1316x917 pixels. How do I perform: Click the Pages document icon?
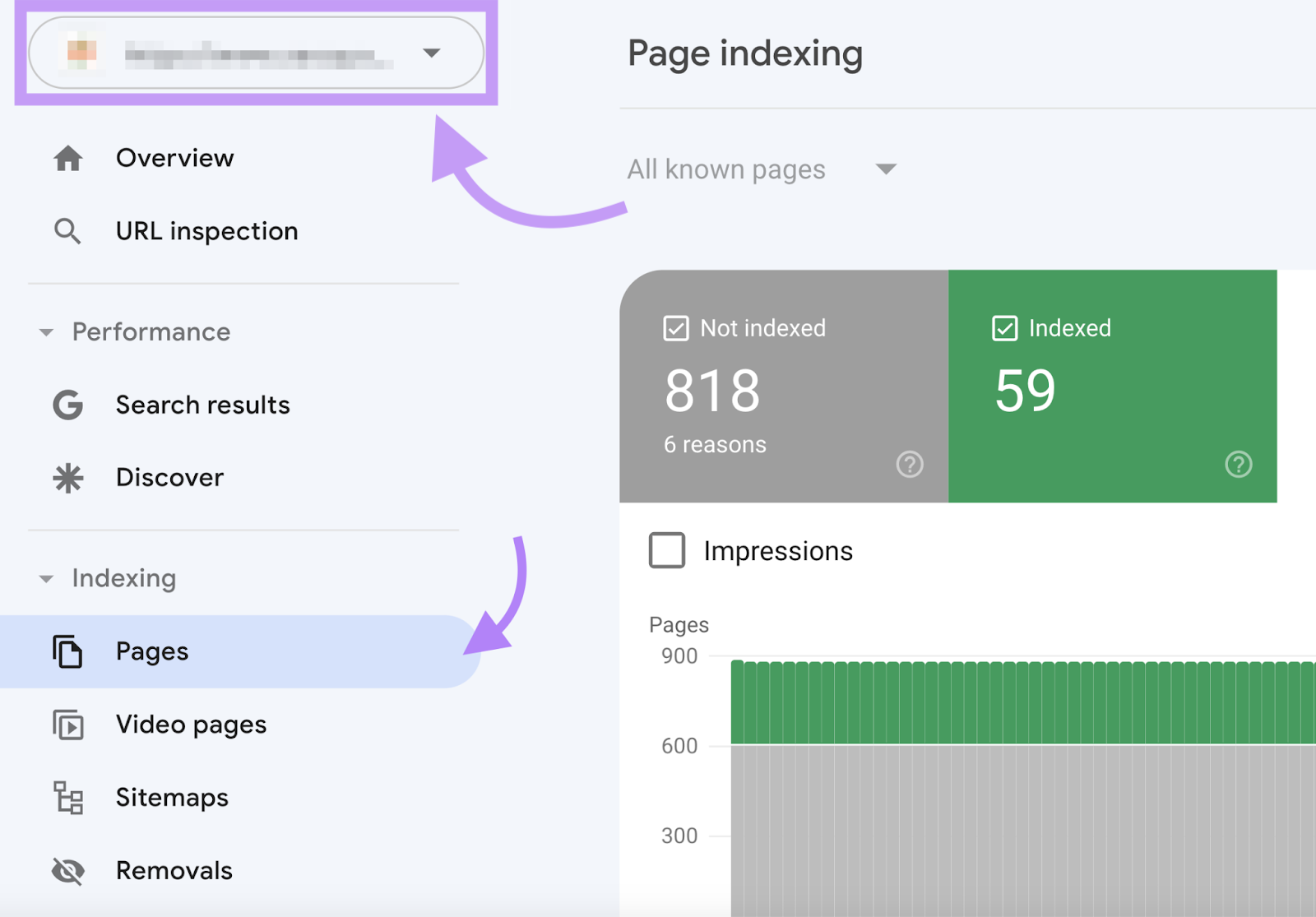[69, 651]
